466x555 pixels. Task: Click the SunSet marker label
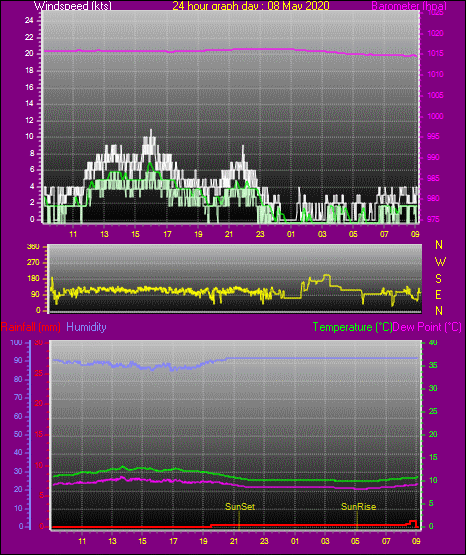[x=240, y=507]
